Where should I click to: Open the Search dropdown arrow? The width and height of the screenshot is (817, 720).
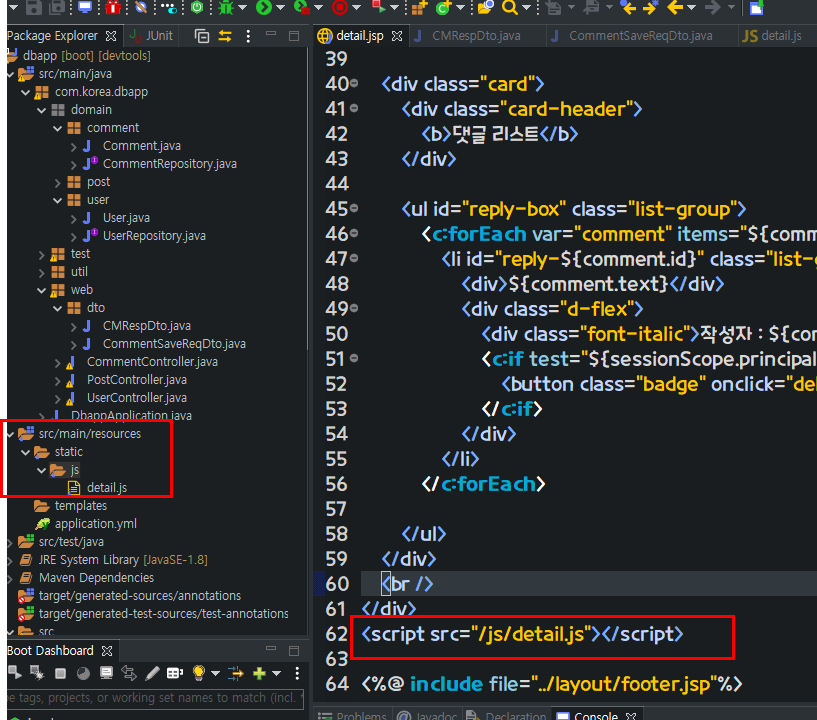click(526, 8)
